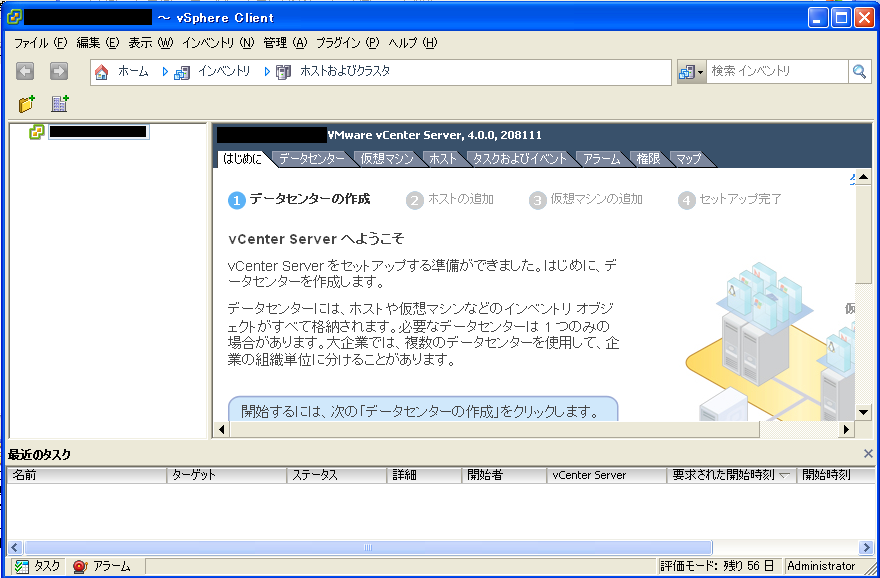Click the search magnifier button
880x578 pixels.
(859, 72)
